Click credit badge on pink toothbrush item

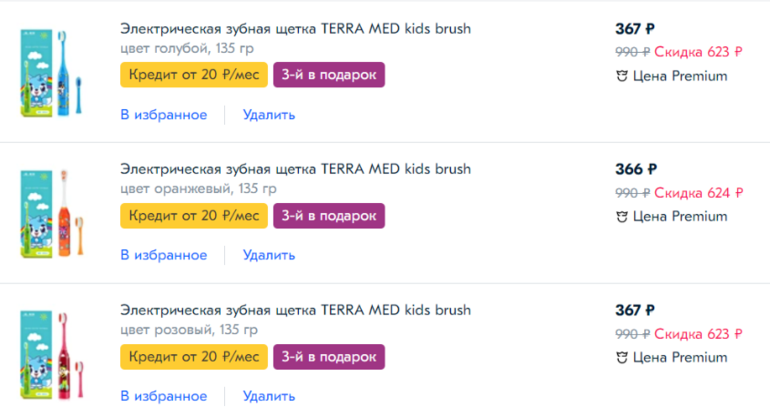[194, 356]
